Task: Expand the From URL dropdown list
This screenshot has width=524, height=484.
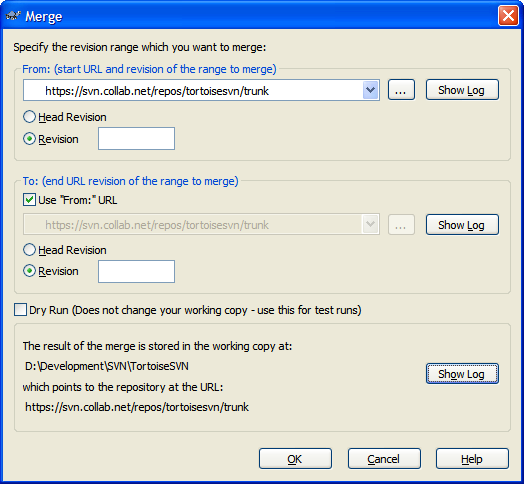Action: coord(370,90)
